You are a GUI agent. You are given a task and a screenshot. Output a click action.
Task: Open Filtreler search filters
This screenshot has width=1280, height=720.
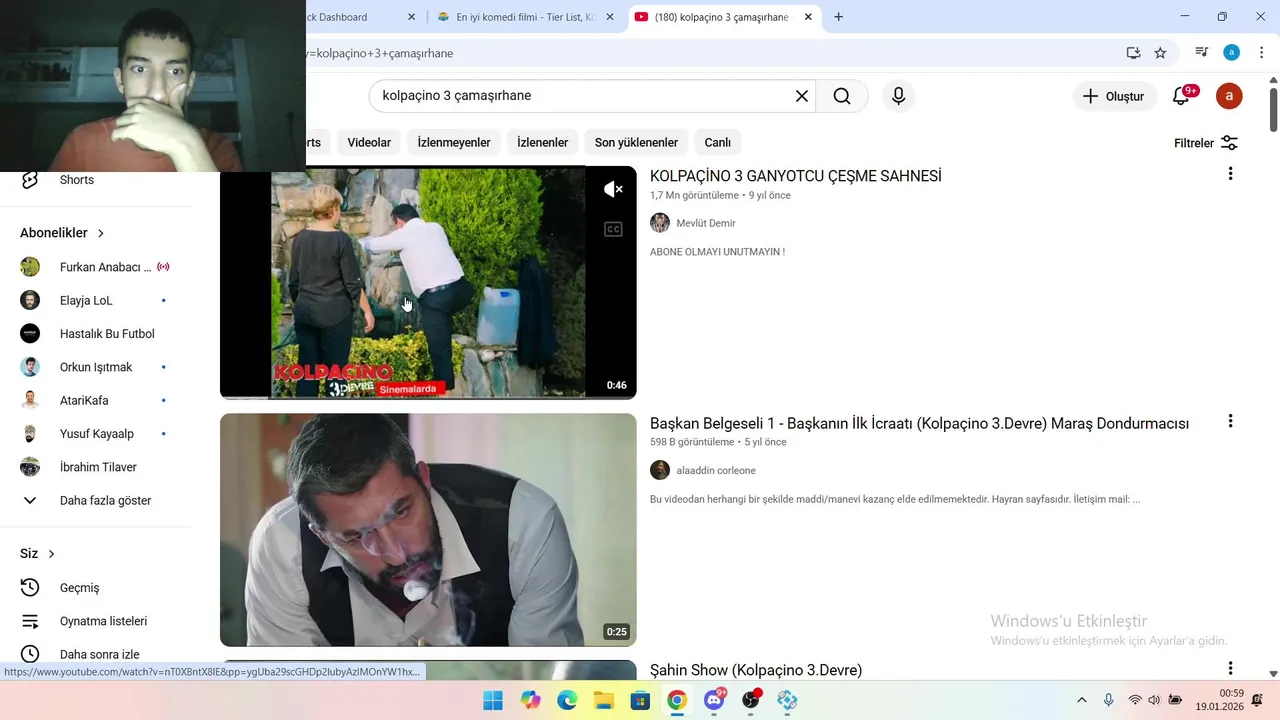[1206, 143]
